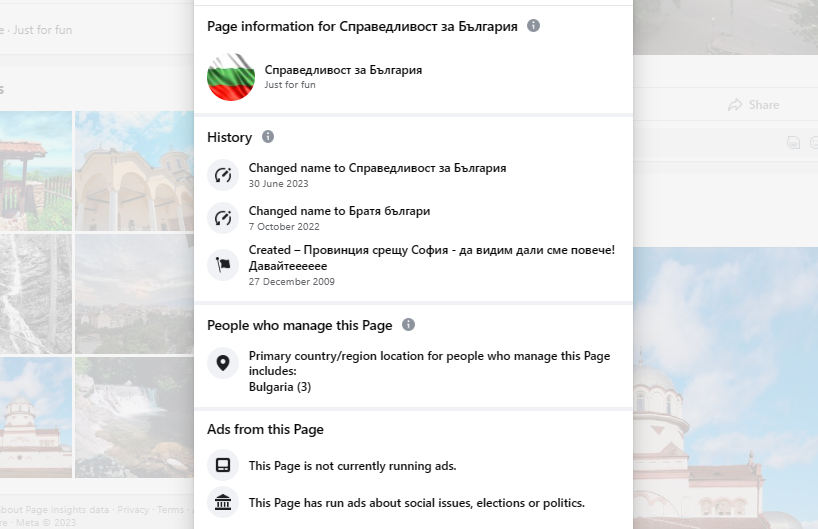Click icon beside 'not currently running ads'
The width and height of the screenshot is (818, 529).
pos(223,466)
